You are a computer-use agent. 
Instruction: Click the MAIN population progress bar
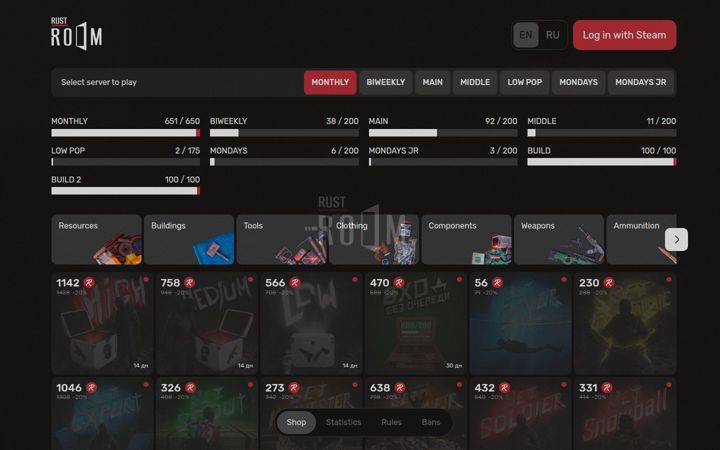click(443, 133)
